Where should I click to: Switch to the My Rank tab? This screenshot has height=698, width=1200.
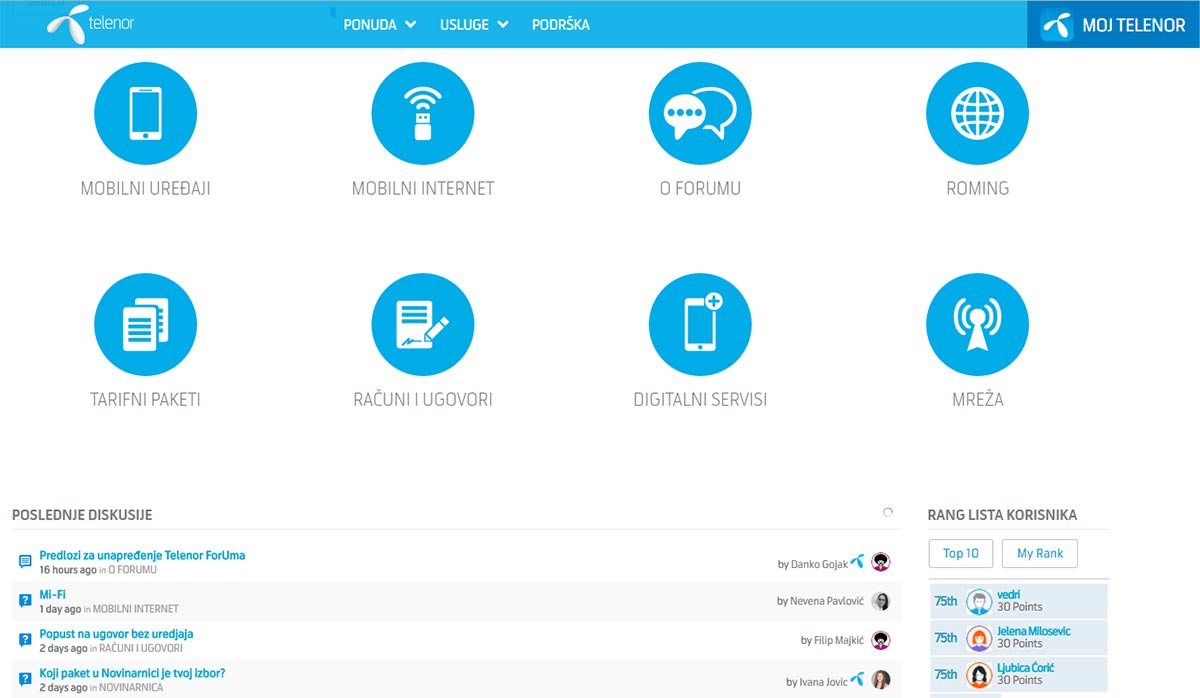[1040, 553]
